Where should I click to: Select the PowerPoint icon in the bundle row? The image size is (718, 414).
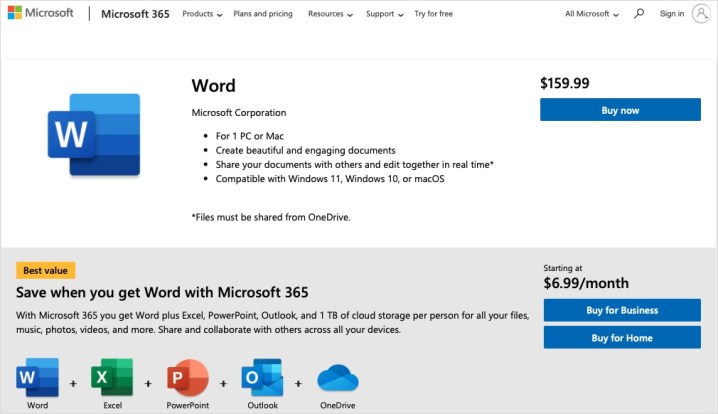pyautogui.click(x=186, y=378)
